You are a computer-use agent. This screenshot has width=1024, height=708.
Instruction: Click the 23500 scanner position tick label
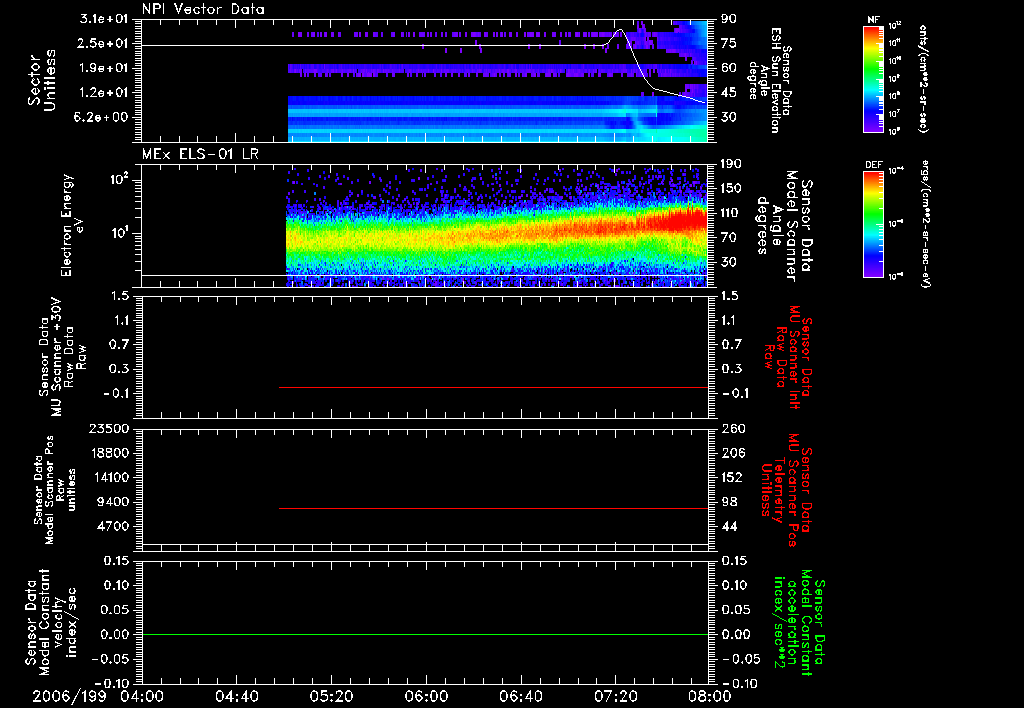pyautogui.click(x=109, y=428)
